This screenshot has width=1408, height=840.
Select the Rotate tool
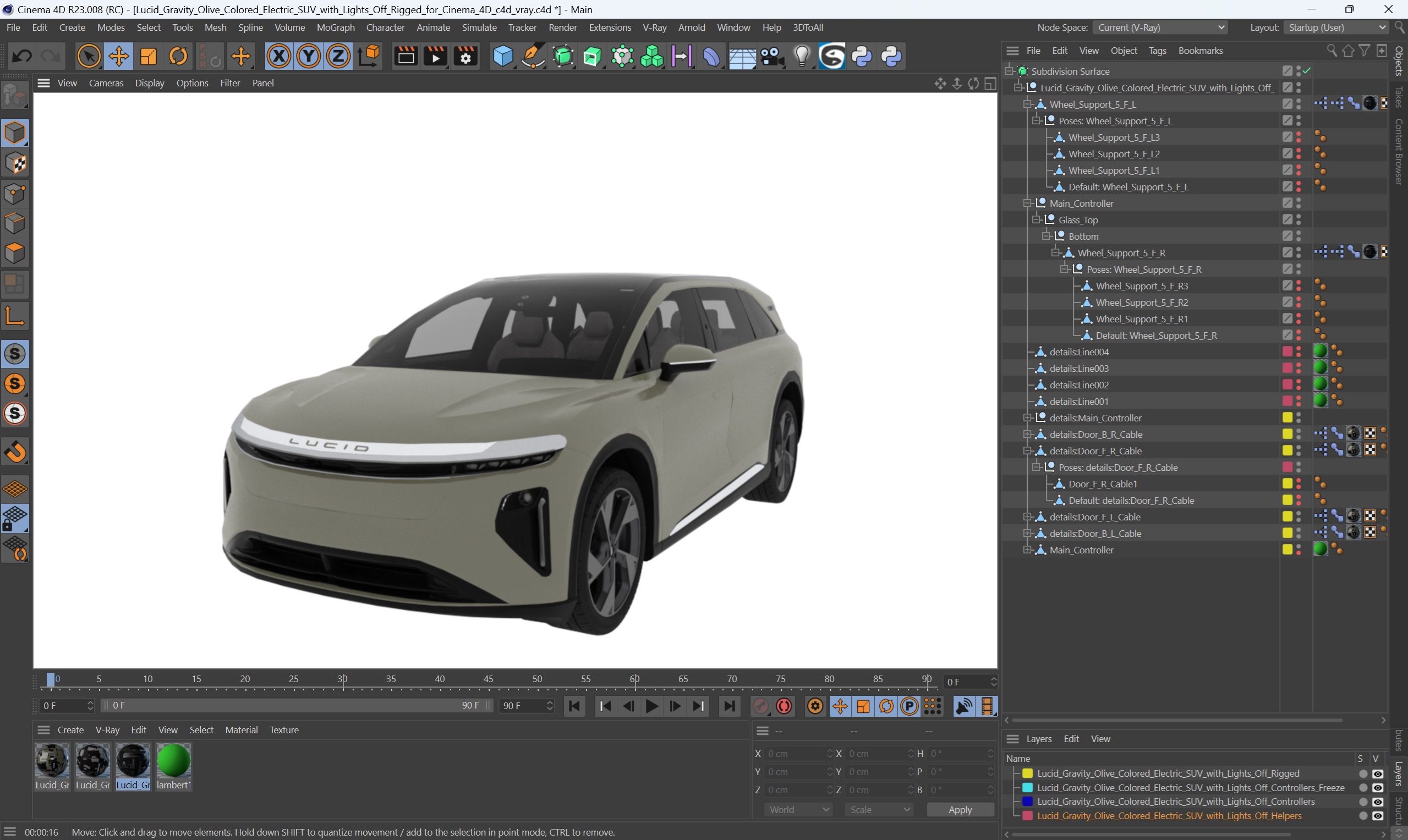coord(178,56)
